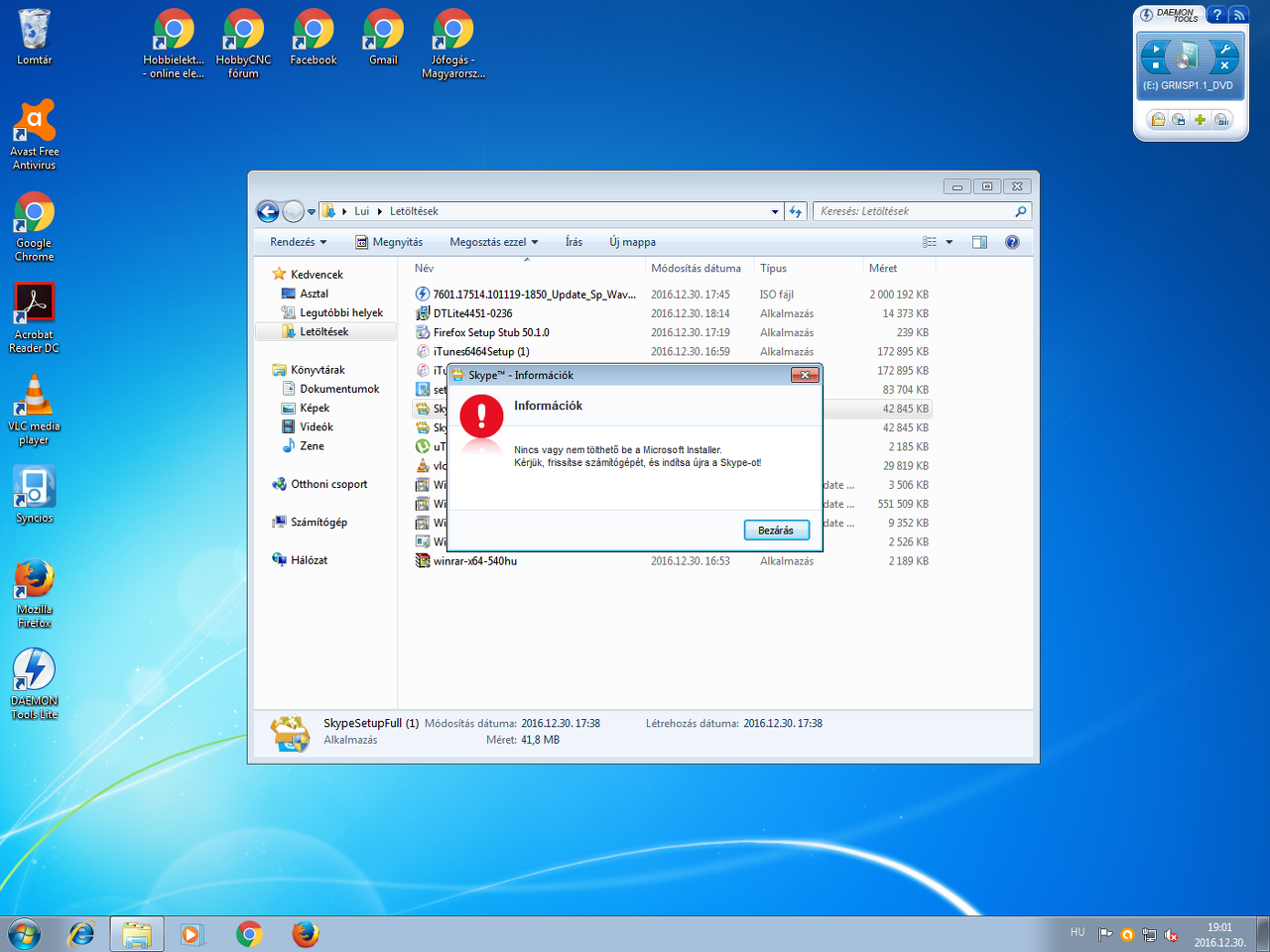
Task: Select the Facebook desktop shortcut
Action: point(314,38)
